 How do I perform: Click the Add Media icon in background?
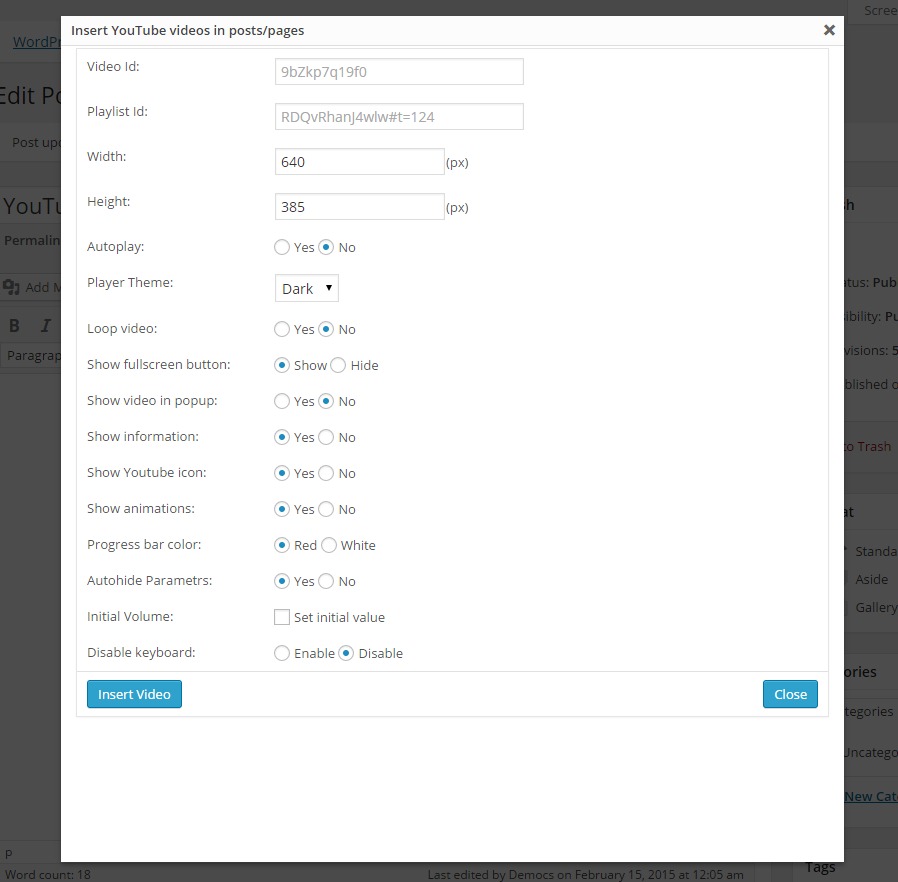11,287
